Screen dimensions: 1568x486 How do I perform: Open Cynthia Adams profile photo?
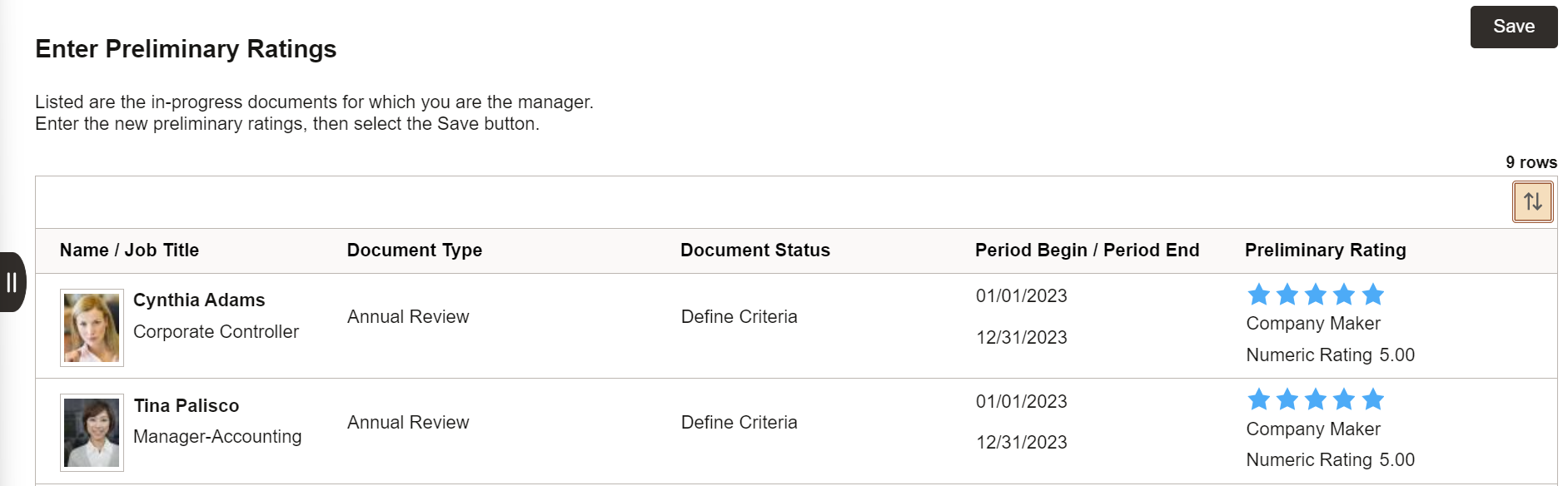click(92, 328)
